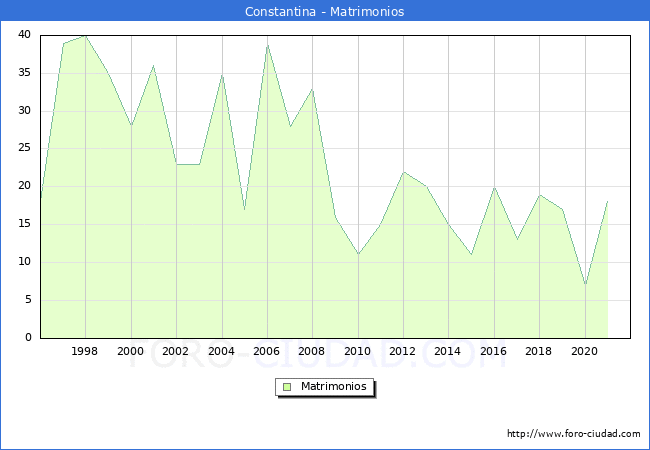Click the y-axis value 10
The height and width of the screenshot is (450, 650).
click(x=24, y=261)
